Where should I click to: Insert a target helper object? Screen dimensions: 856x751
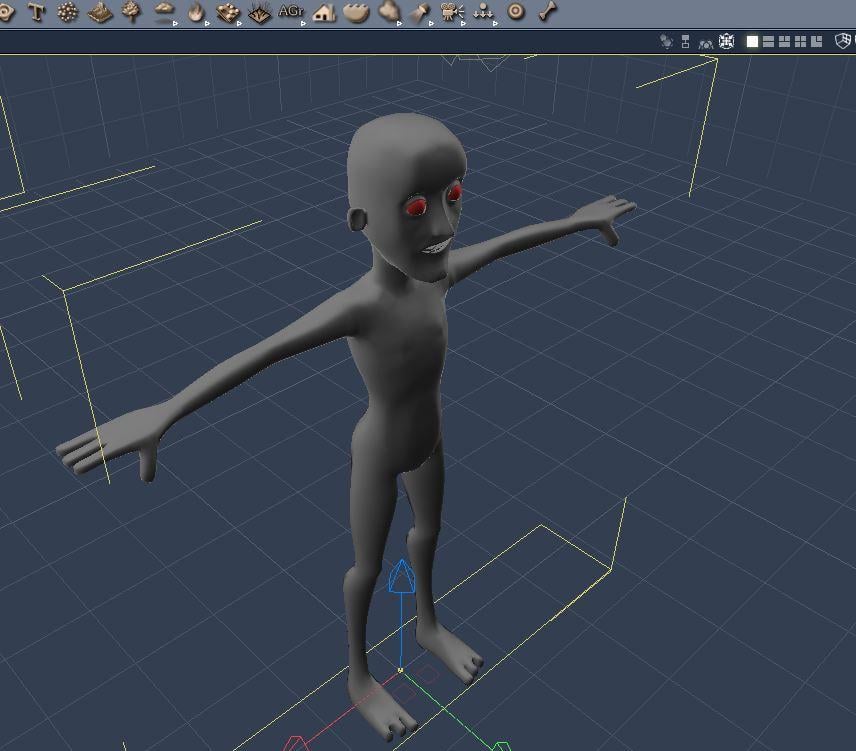tap(516, 11)
